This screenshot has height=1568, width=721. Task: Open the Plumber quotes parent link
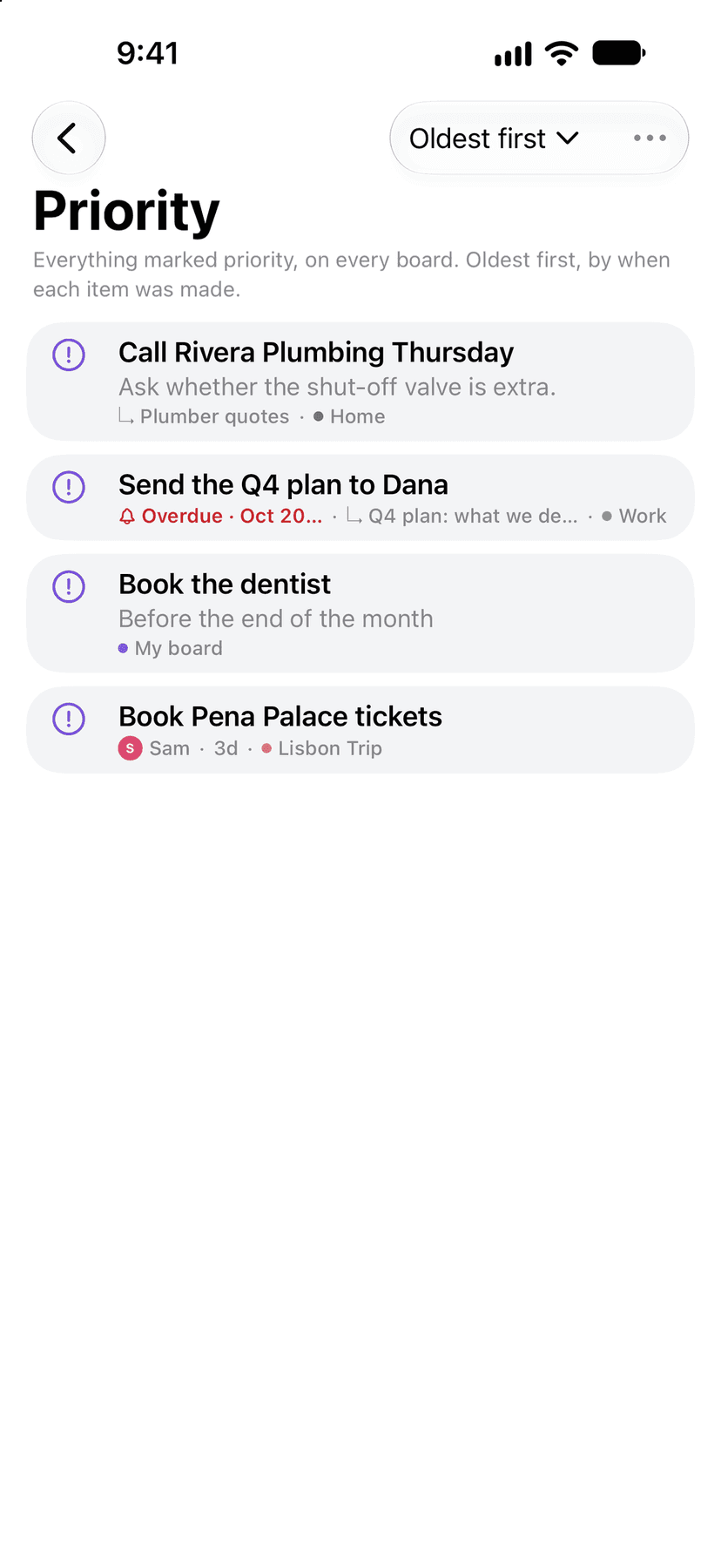(x=204, y=416)
